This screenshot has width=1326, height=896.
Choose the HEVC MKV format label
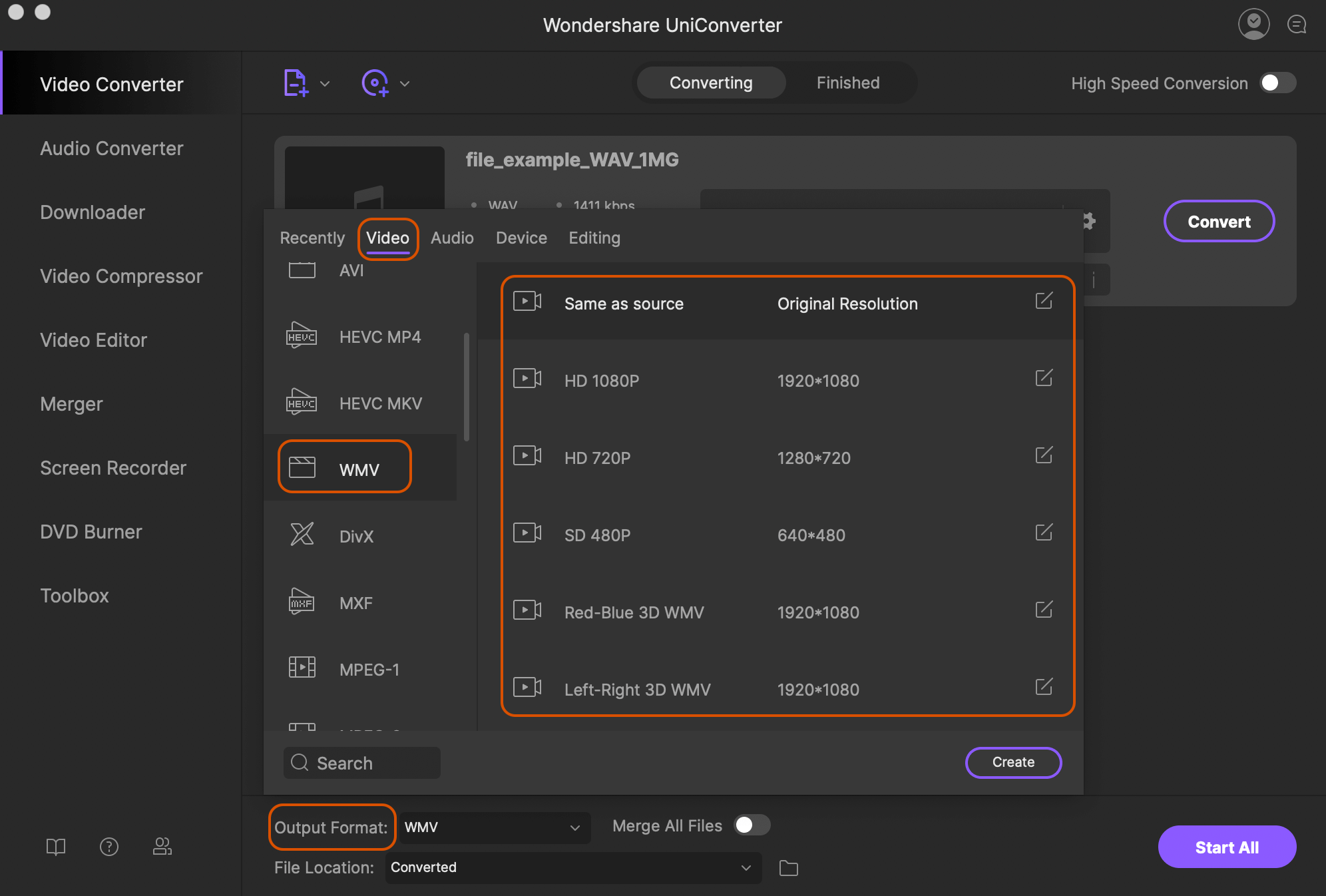(381, 403)
